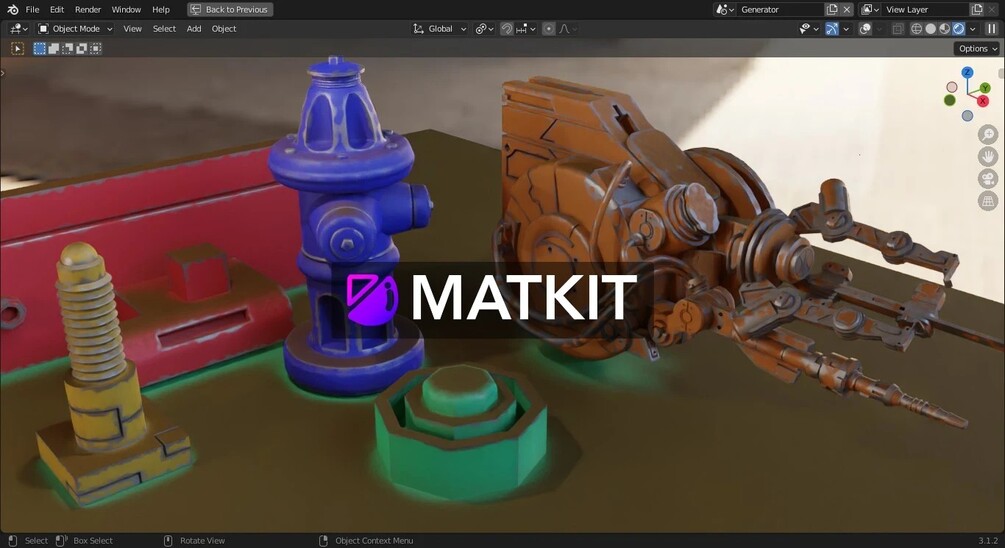
Task: Toggle the show gizmo button
Action: (832, 29)
